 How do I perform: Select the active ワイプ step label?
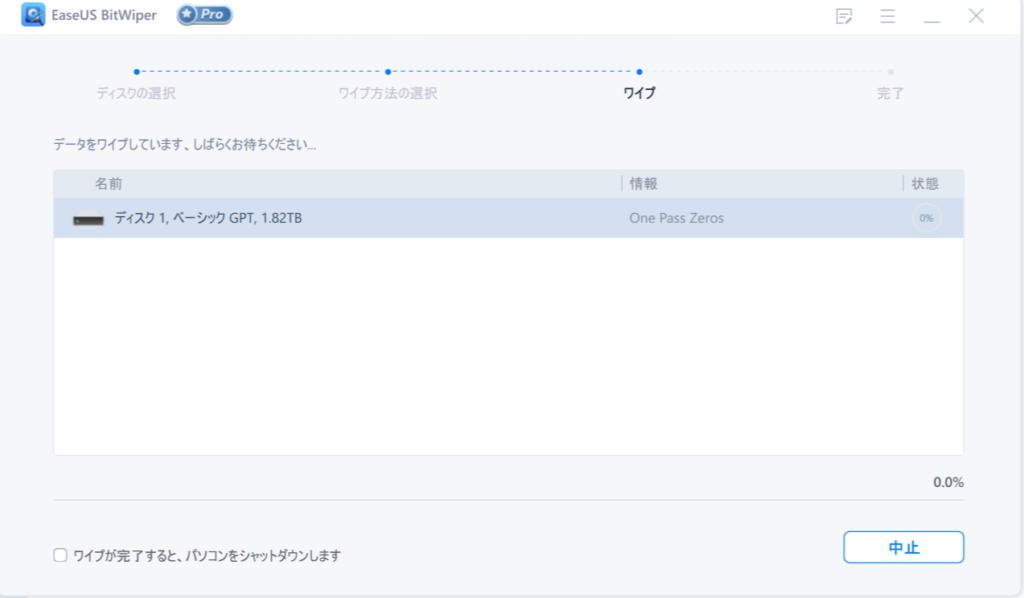pos(639,94)
